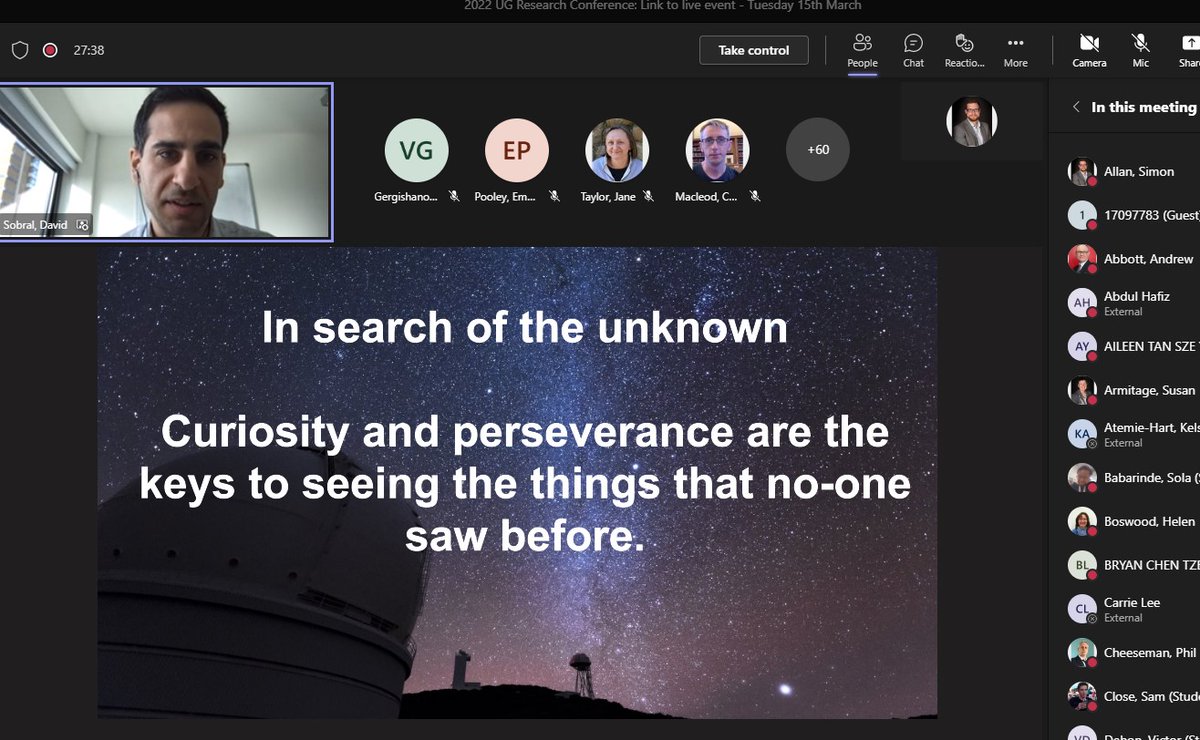Show the +60 additional participants
Image resolution: width=1200 pixels, height=740 pixels.
818,150
